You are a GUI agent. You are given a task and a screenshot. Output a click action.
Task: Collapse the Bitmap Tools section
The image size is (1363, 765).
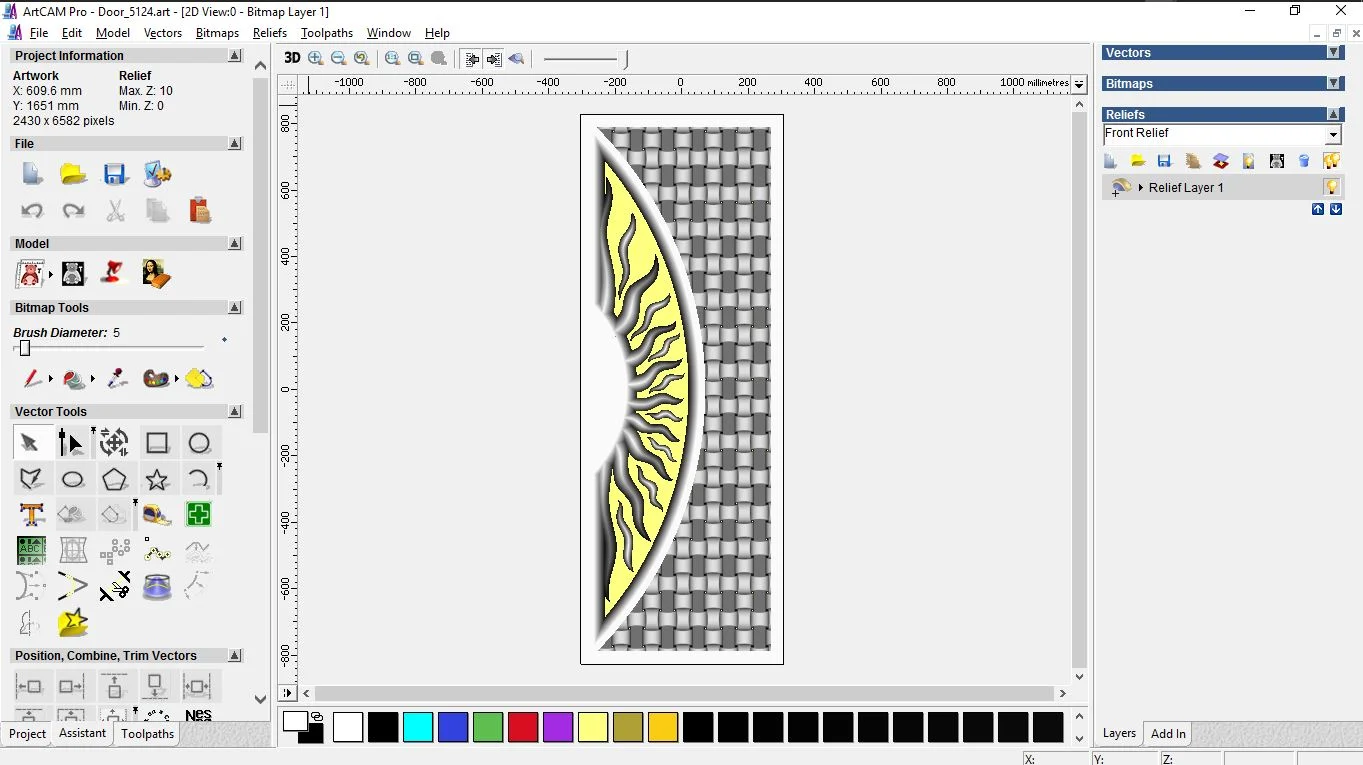(x=235, y=308)
